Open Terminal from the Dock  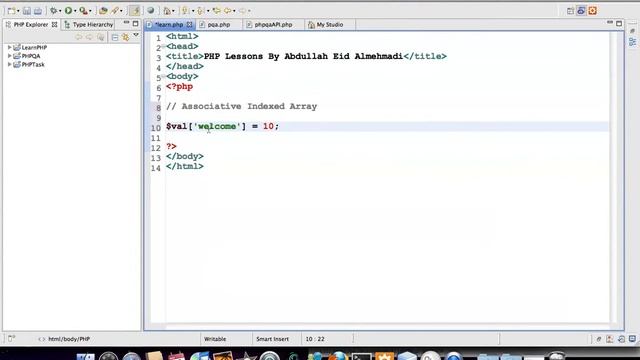coord(362,357)
